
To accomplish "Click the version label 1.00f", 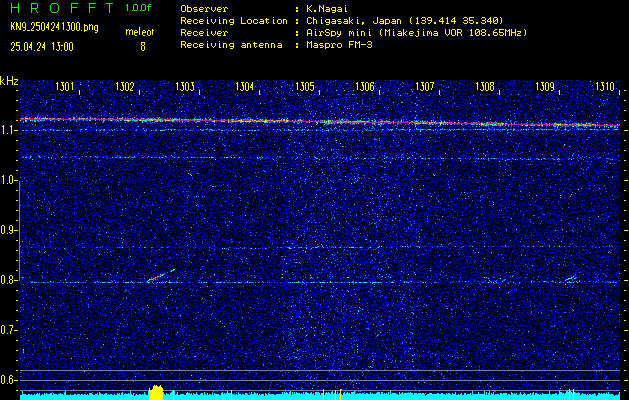I will 138,8.
